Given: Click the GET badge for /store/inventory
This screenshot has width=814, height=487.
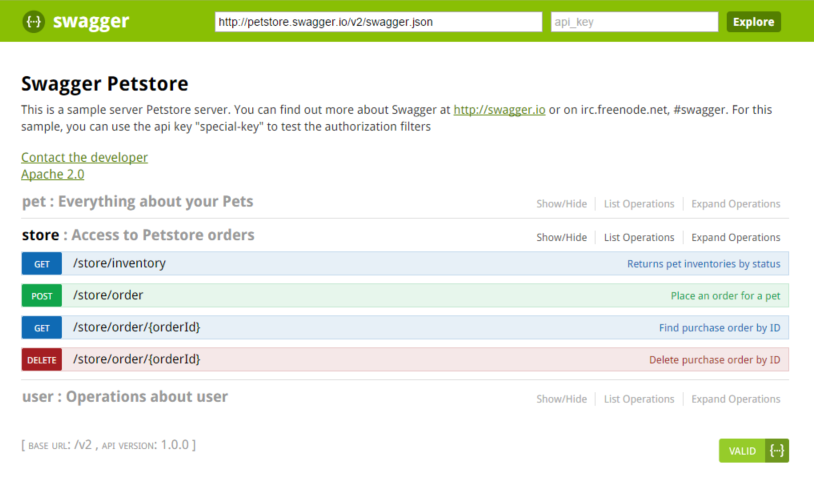Looking at the screenshot, I should click(x=42, y=264).
